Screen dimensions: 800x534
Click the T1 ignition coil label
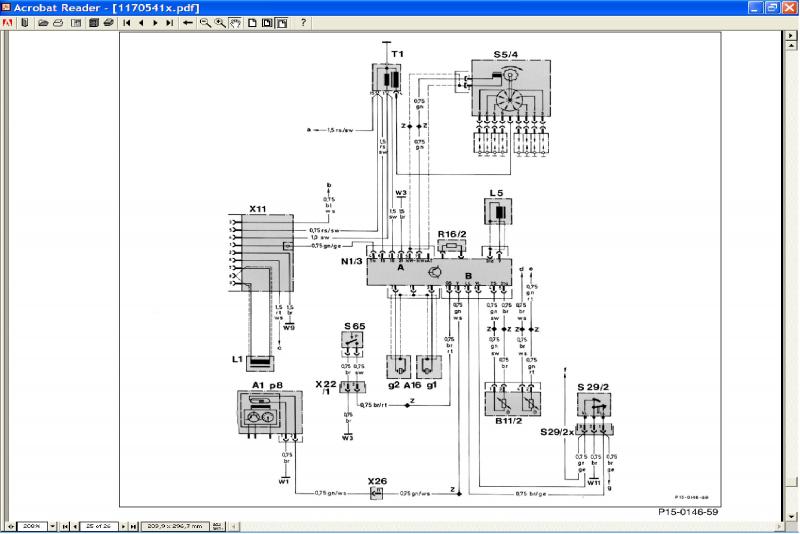point(397,54)
